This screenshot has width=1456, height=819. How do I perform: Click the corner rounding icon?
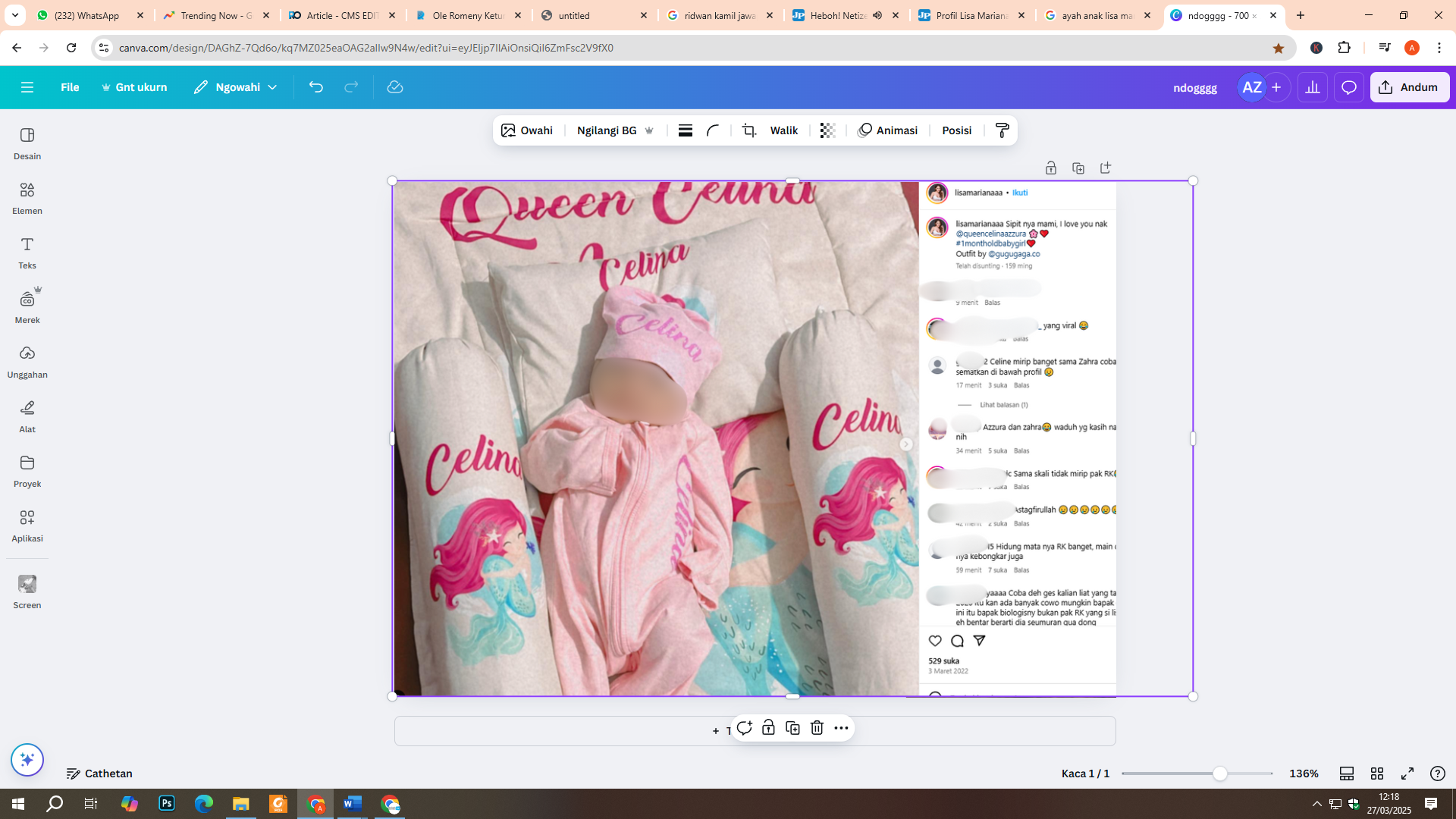coord(713,130)
